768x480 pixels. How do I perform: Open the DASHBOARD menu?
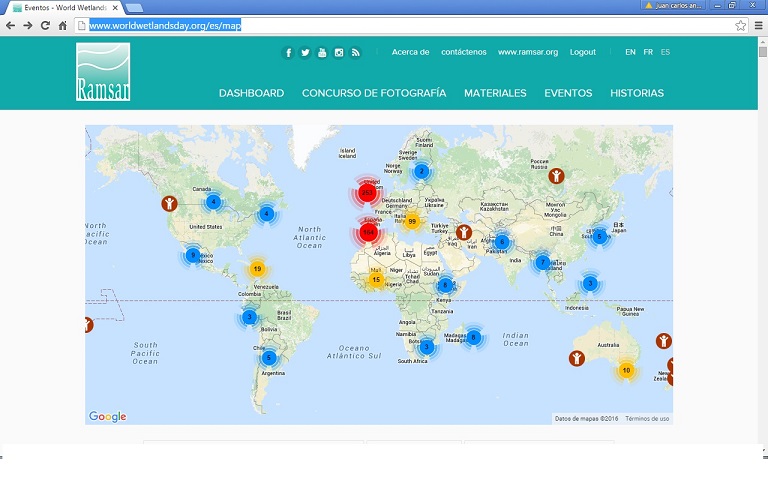pyautogui.click(x=251, y=93)
